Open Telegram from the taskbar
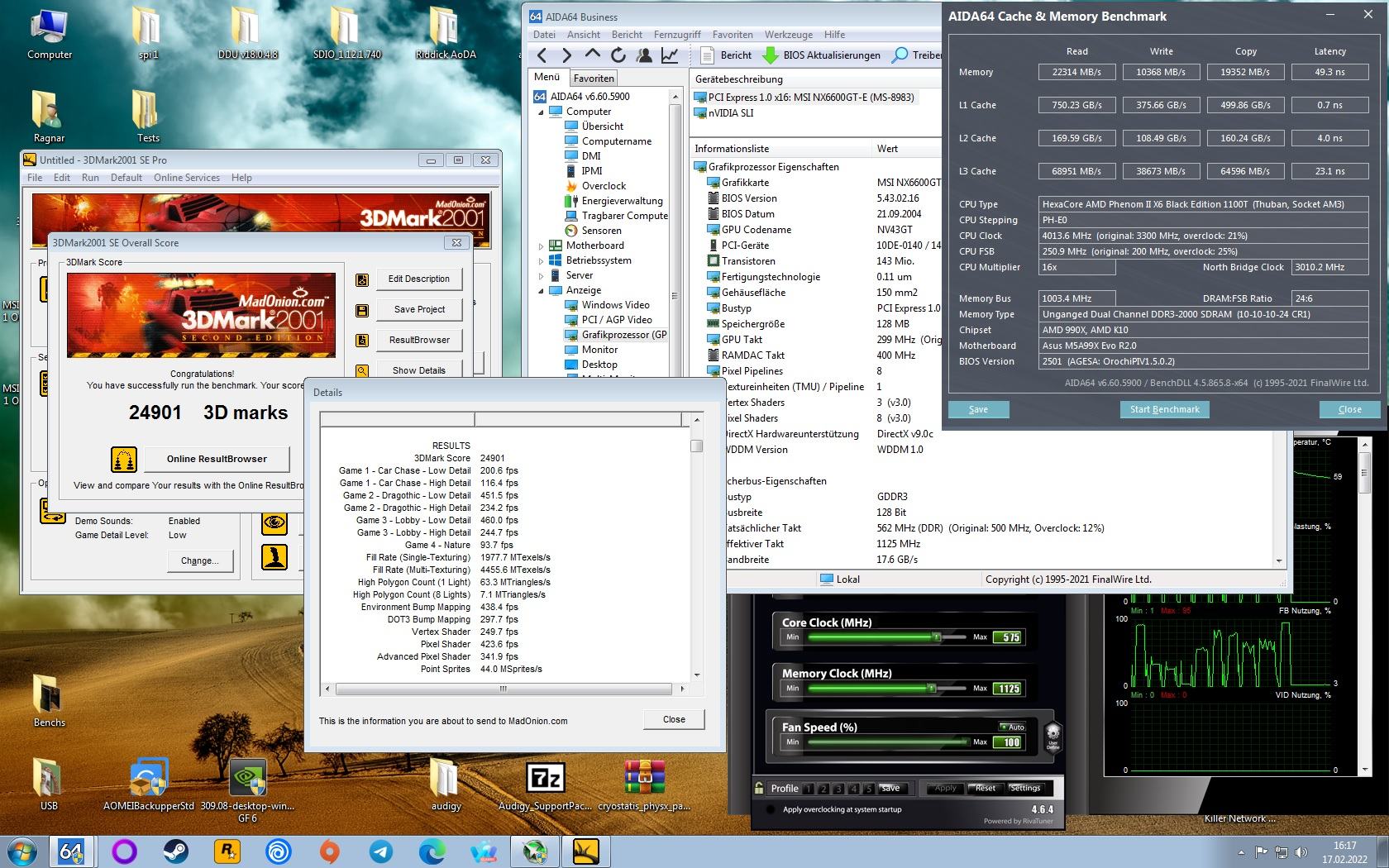This screenshot has height=868, width=1389. point(380,851)
